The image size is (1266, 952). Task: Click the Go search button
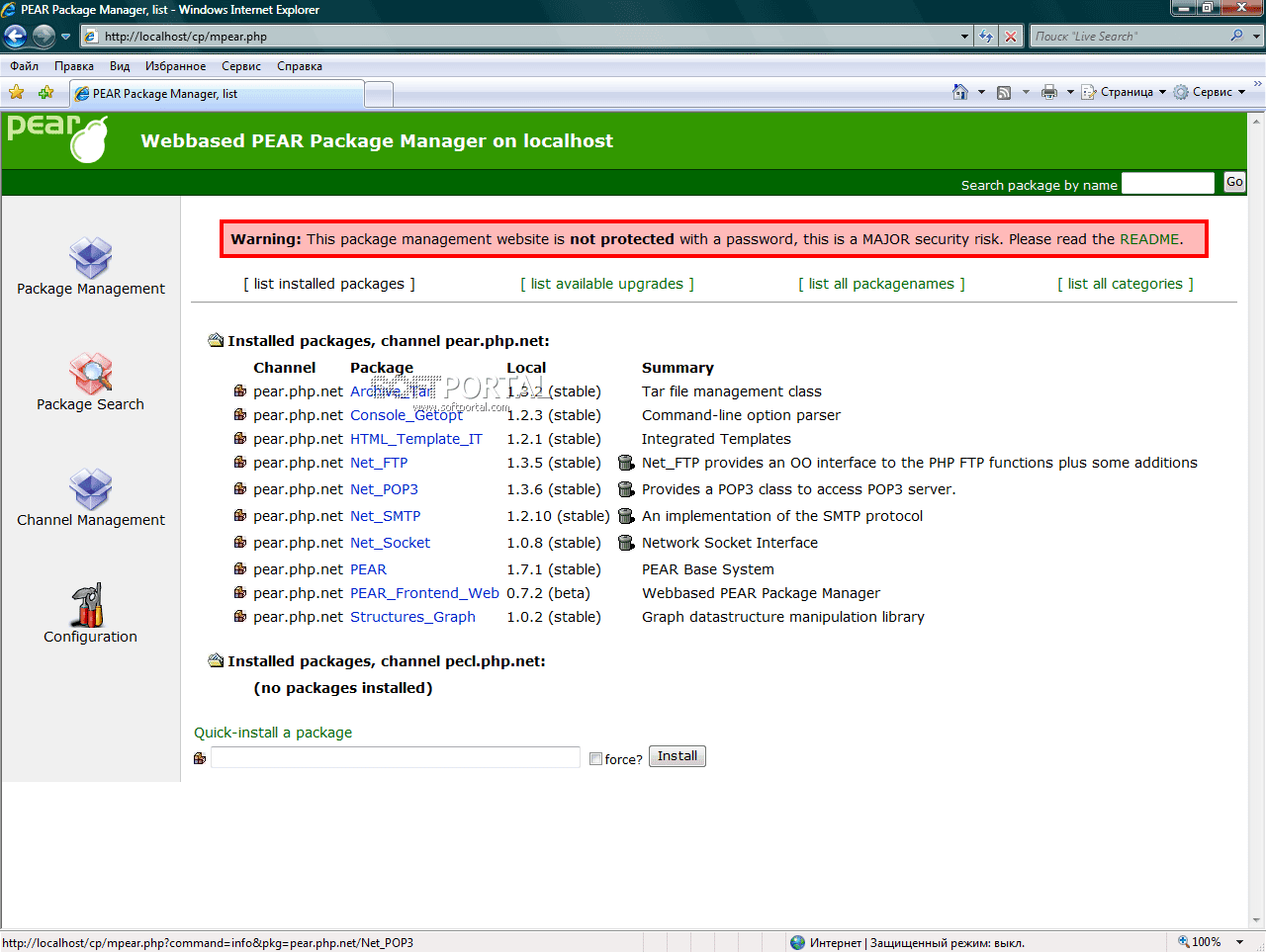point(1234,182)
